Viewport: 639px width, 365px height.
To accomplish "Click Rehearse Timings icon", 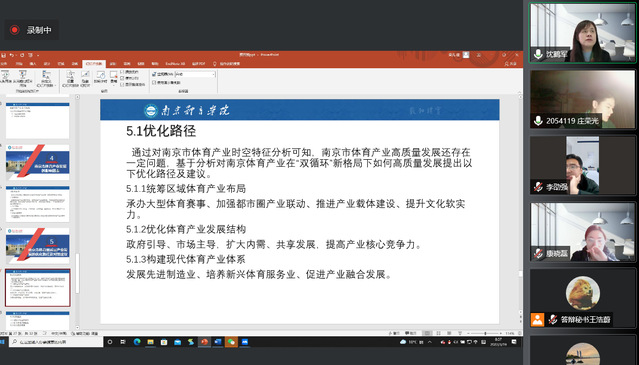I will point(101,77).
